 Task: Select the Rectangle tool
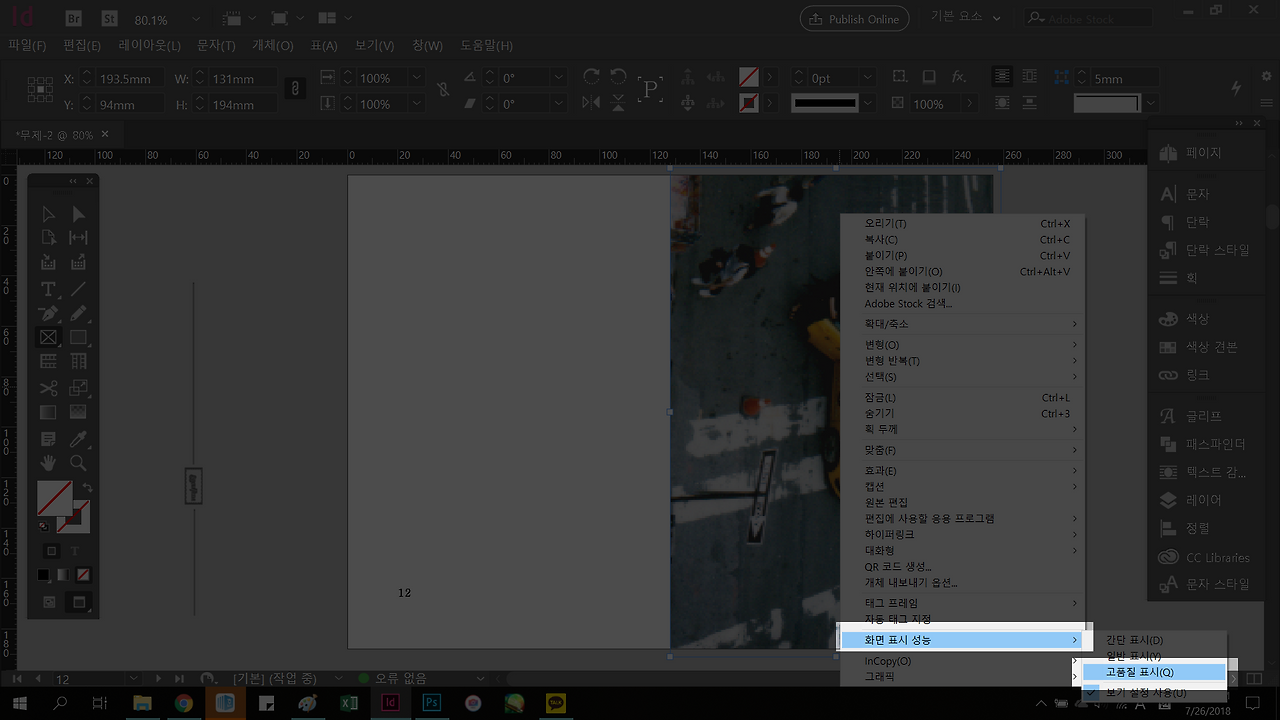pyautogui.click(x=78, y=338)
